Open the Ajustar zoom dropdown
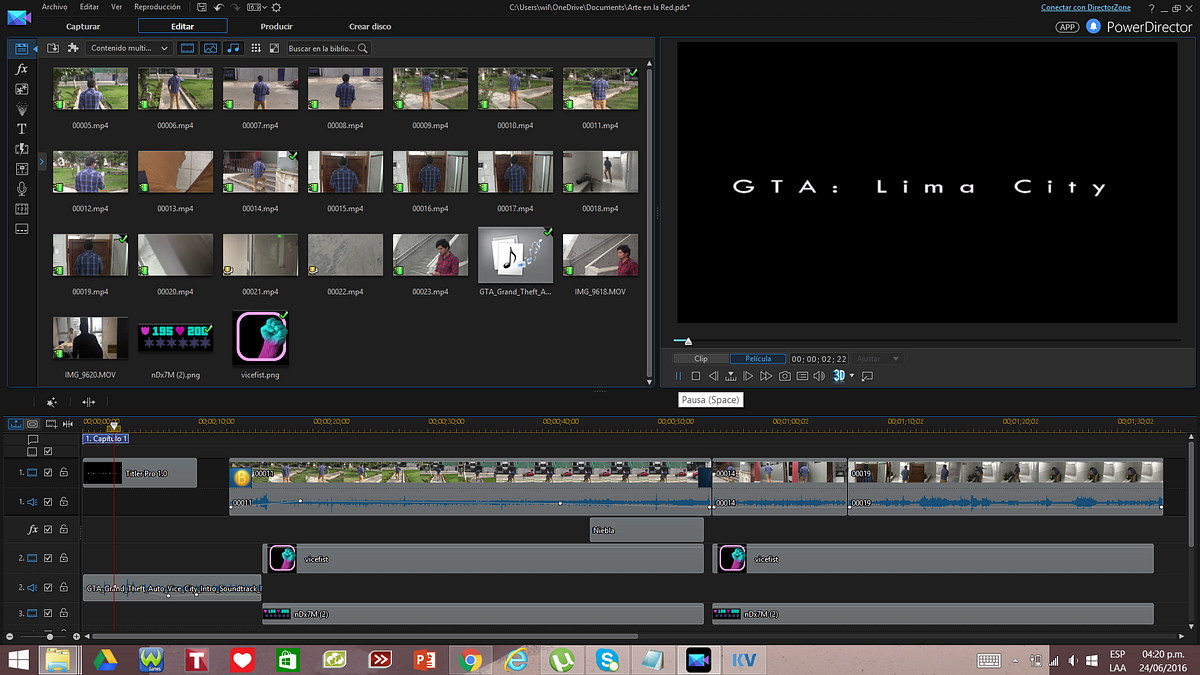Image resolution: width=1200 pixels, height=675 pixels. [x=877, y=358]
